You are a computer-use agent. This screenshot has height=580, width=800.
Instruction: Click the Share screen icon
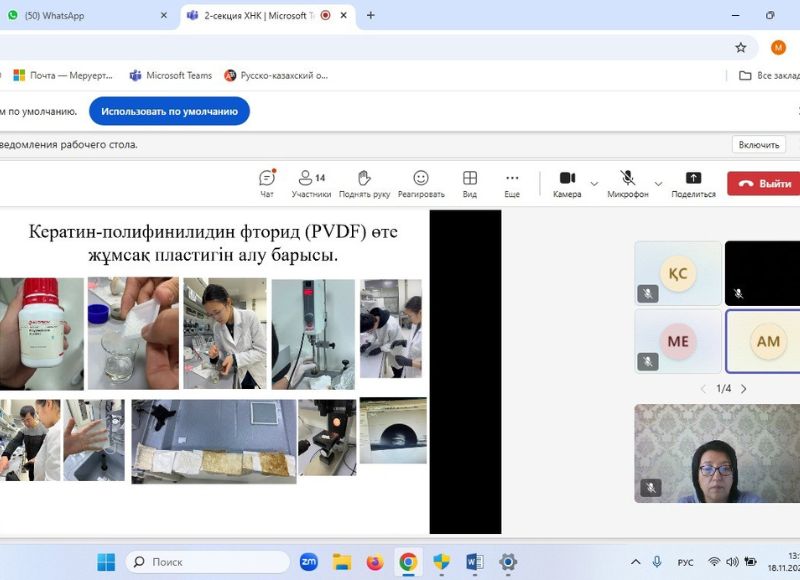693,182
